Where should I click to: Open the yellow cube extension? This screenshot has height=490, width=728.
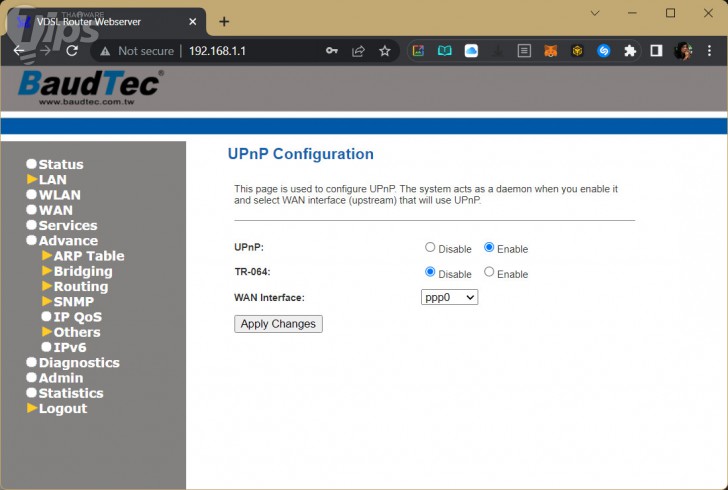coord(577,51)
